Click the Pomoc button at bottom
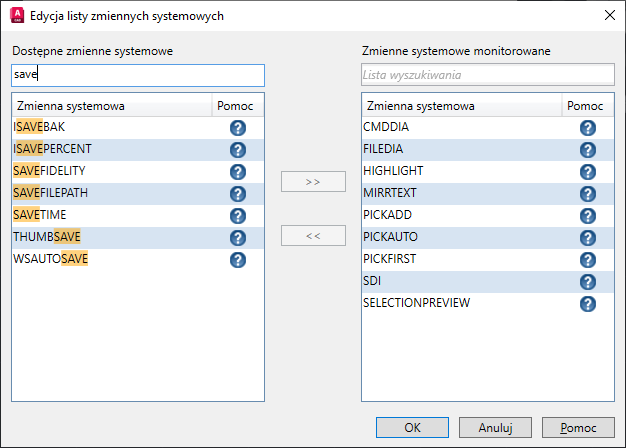 coord(578,428)
